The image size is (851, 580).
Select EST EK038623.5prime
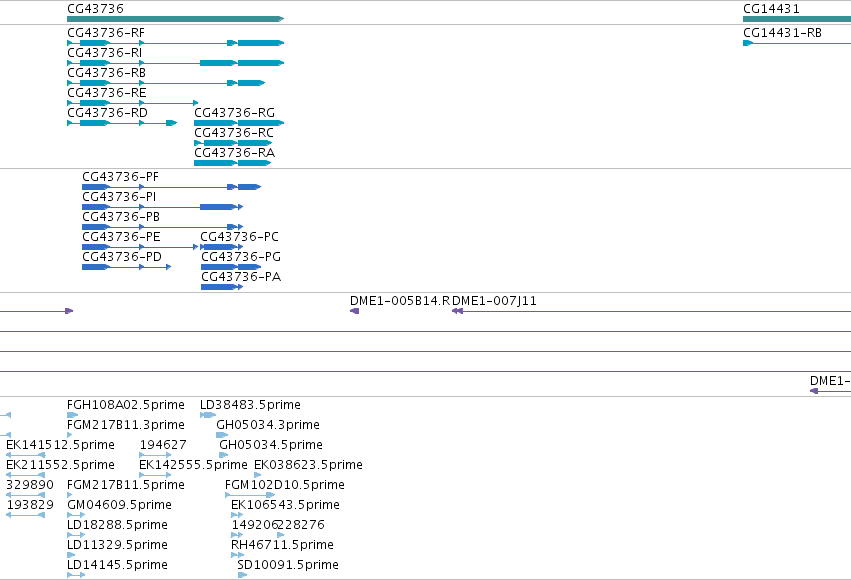258,476
